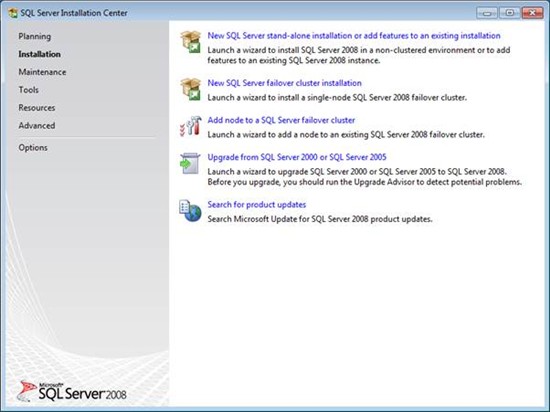Viewport: 550px width, 412px height.
Task: Select the Installation section
Action: click(x=39, y=54)
